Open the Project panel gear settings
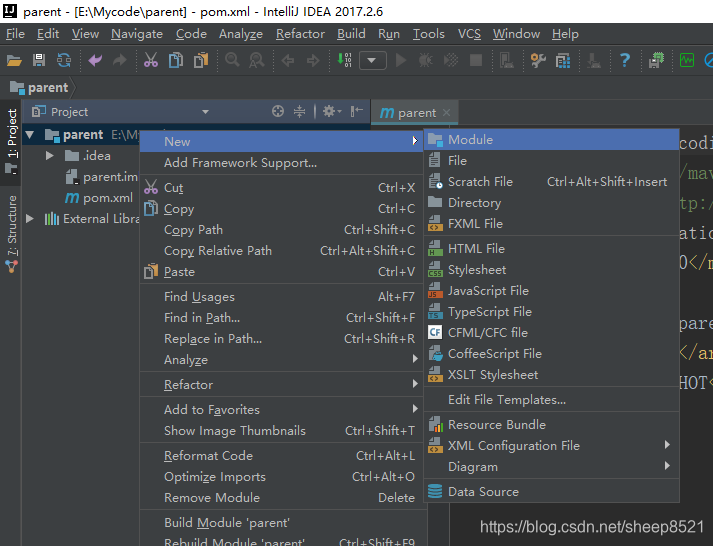Viewport: 713px width, 546px height. tap(332, 111)
